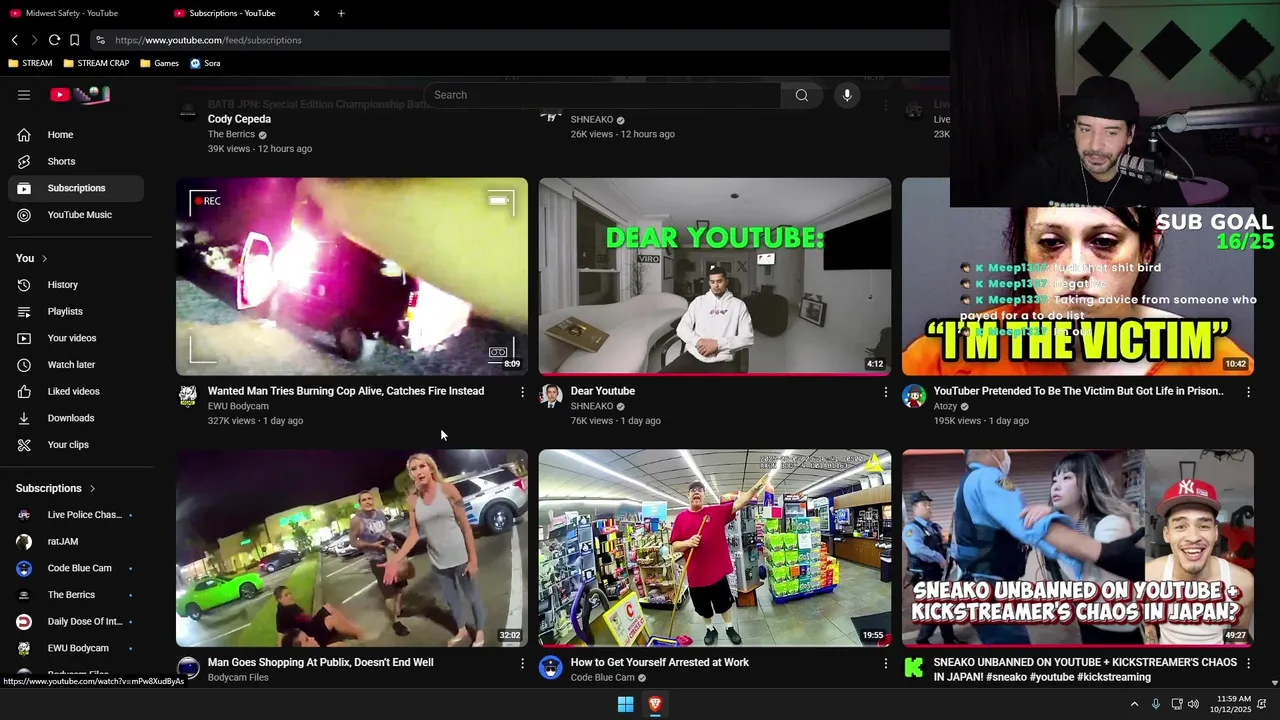The width and height of the screenshot is (1280, 720).
Task: Click the Watch later clock icon
Action: [24, 365]
